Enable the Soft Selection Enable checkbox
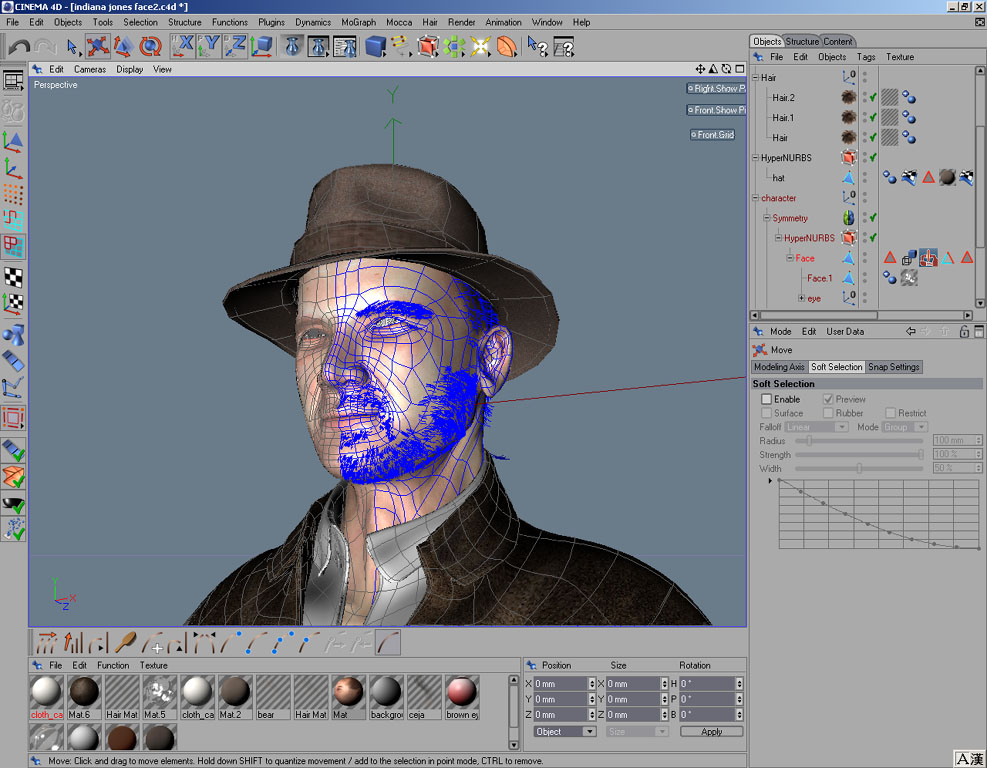Image resolution: width=987 pixels, height=768 pixels. [x=766, y=399]
